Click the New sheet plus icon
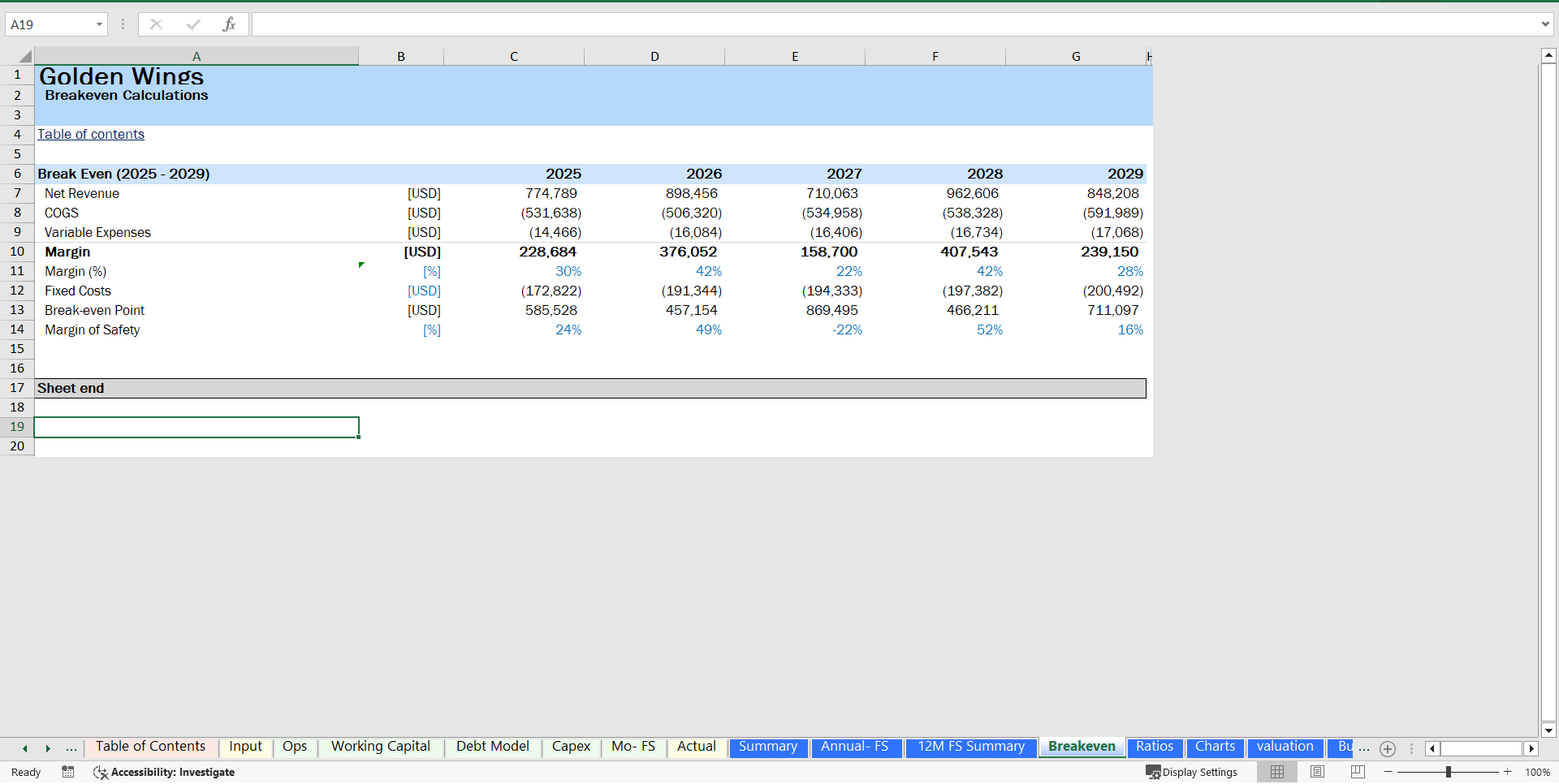The width and height of the screenshot is (1559, 784). coord(1388,748)
